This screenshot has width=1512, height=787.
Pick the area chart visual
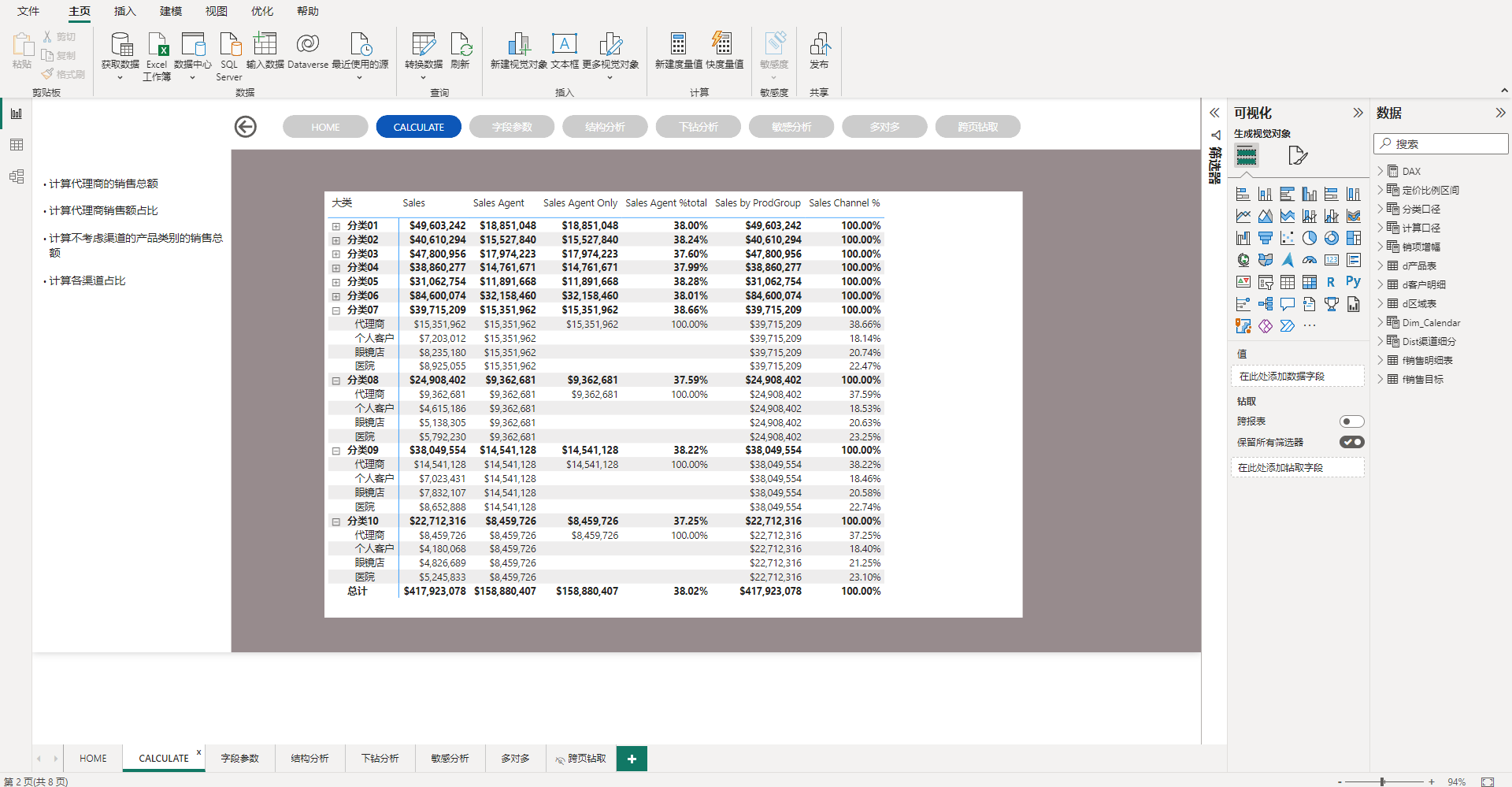[1266, 216]
